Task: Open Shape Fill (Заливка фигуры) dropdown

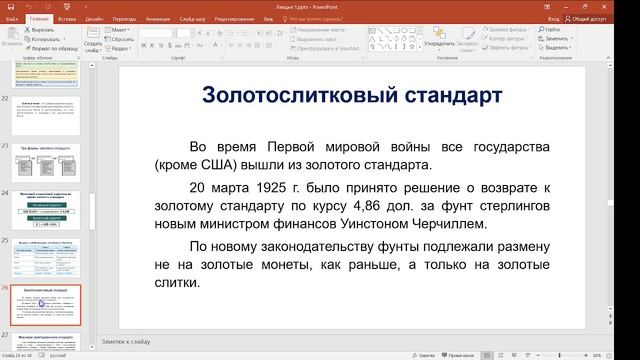Action: 505,29
